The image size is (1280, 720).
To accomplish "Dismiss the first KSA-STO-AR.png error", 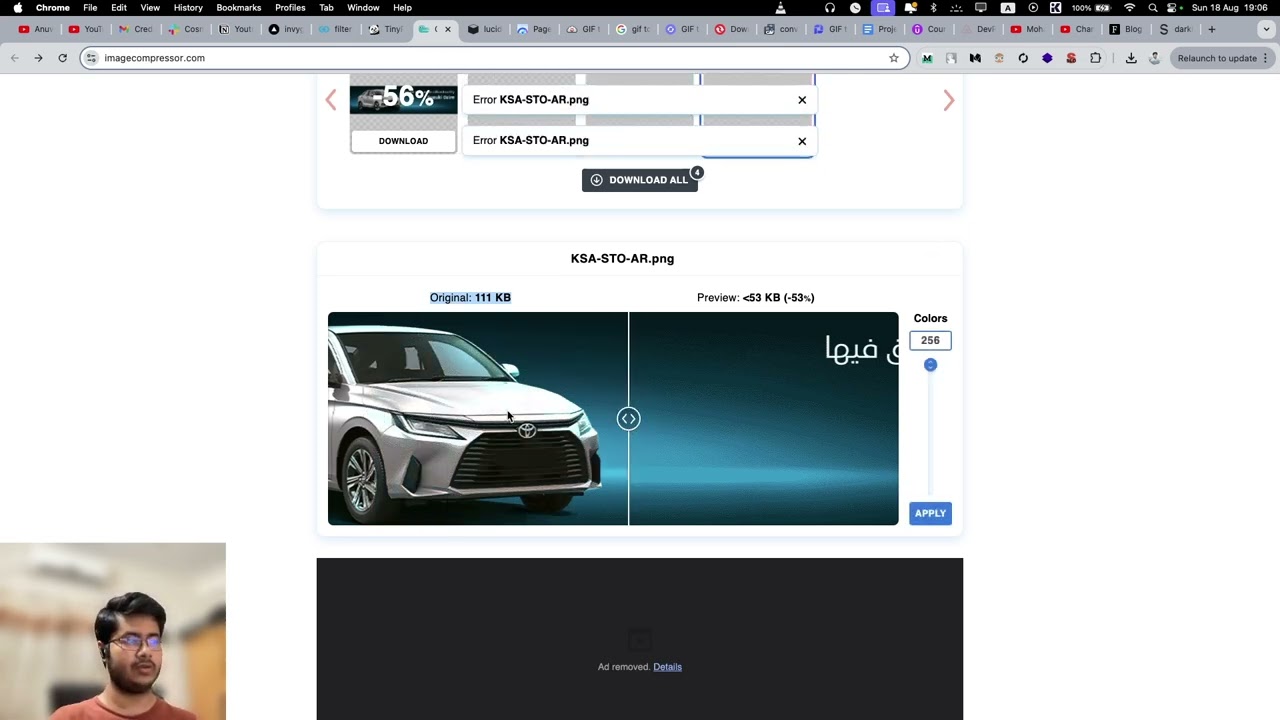I will [x=802, y=100].
